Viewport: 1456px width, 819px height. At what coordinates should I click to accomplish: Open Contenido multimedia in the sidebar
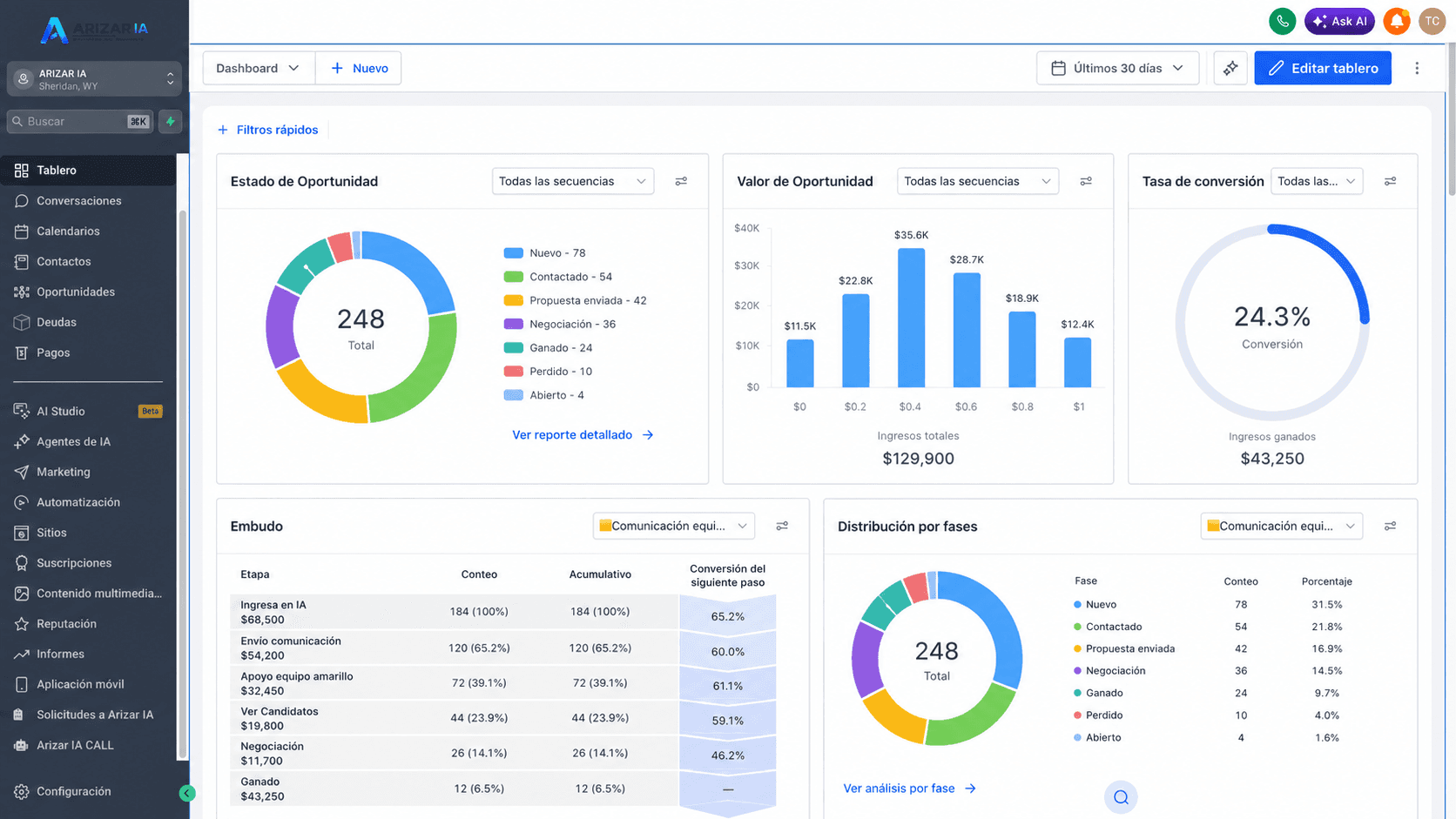tap(89, 594)
